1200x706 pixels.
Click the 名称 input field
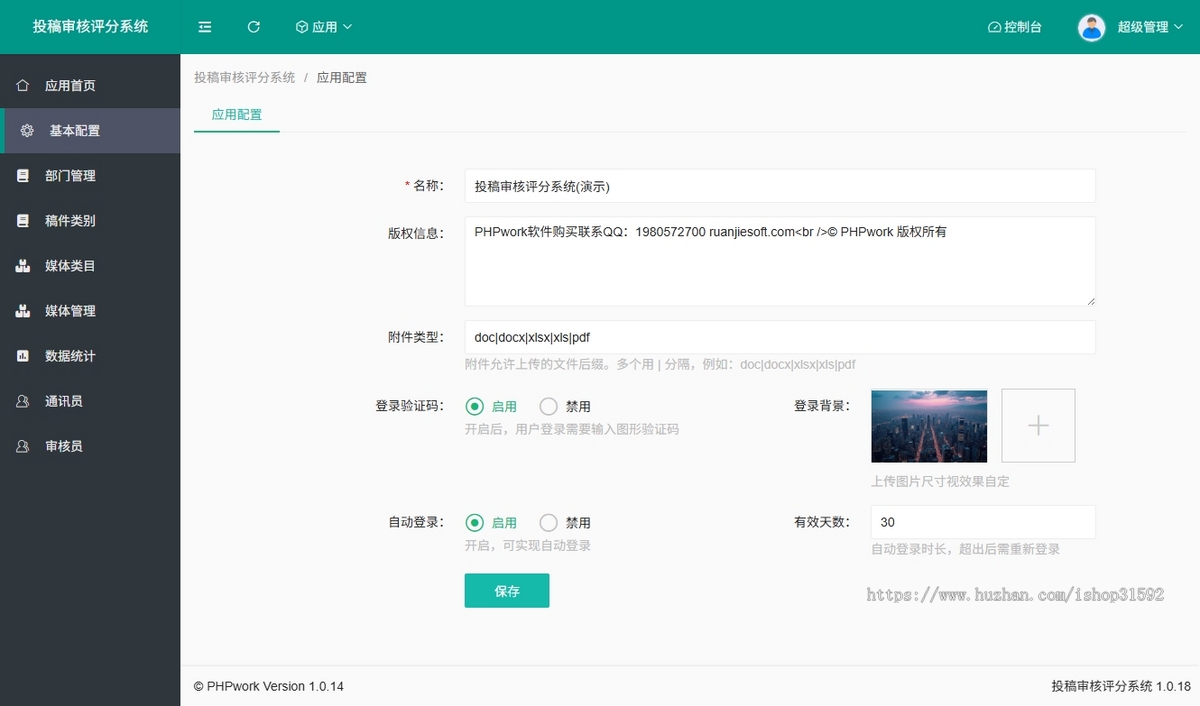(x=780, y=186)
